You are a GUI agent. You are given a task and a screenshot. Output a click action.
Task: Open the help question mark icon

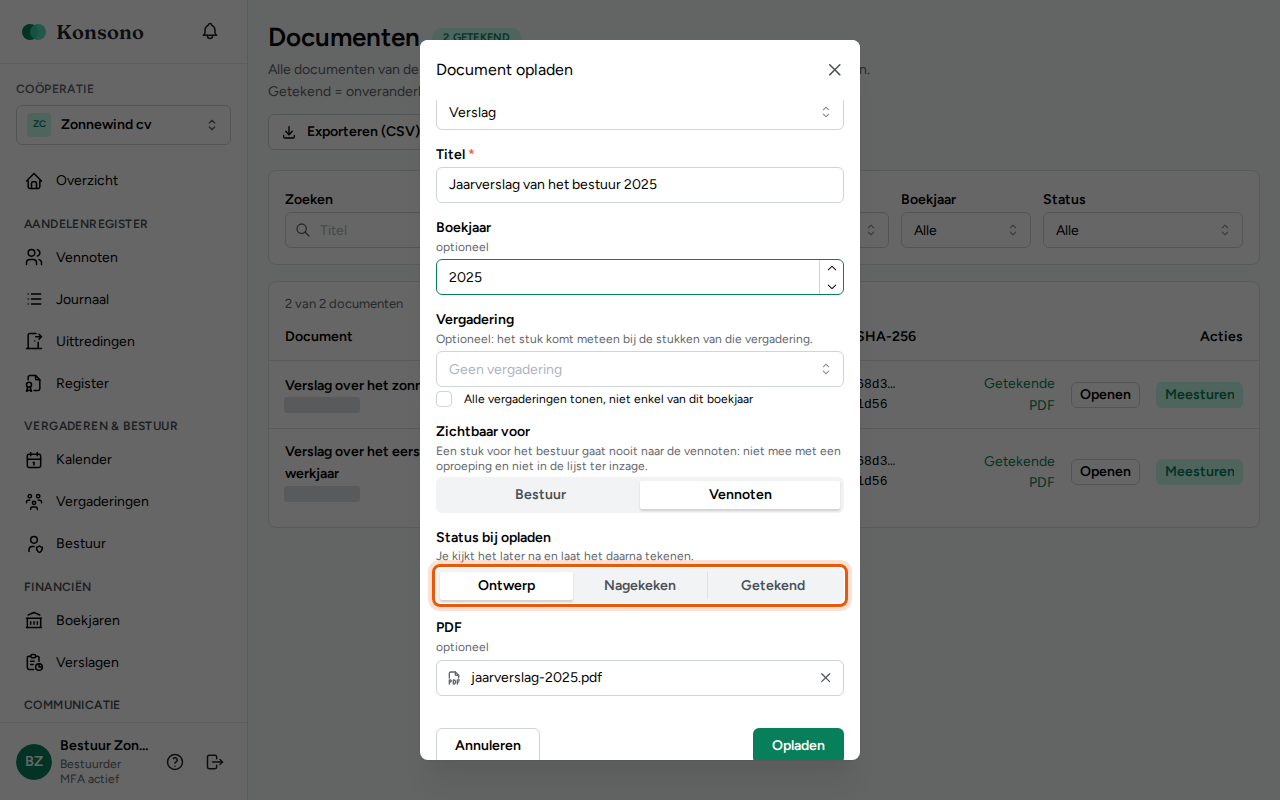175,762
